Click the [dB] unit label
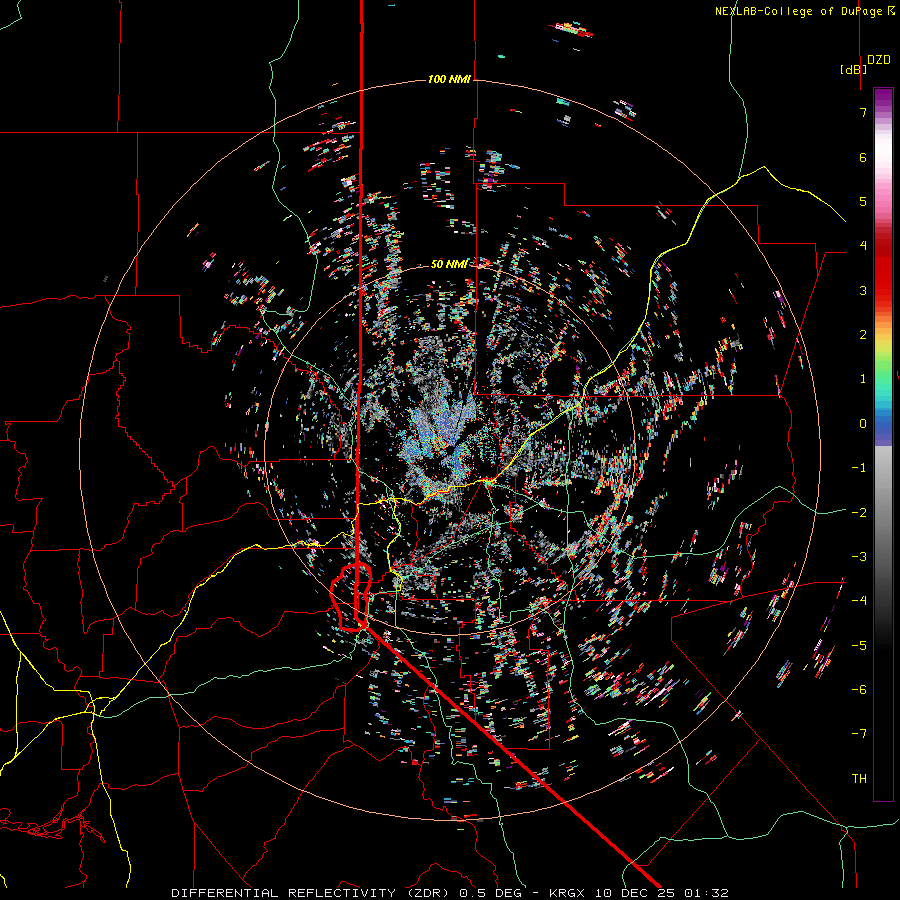This screenshot has width=900, height=900. pyautogui.click(x=854, y=69)
